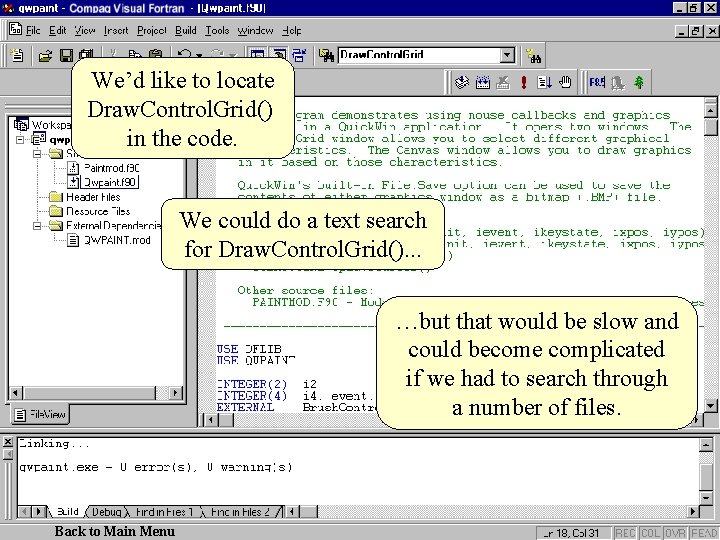The image size is (720, 540).
Task: Click output pane scroll down arrow
Action: coord(707,498)
